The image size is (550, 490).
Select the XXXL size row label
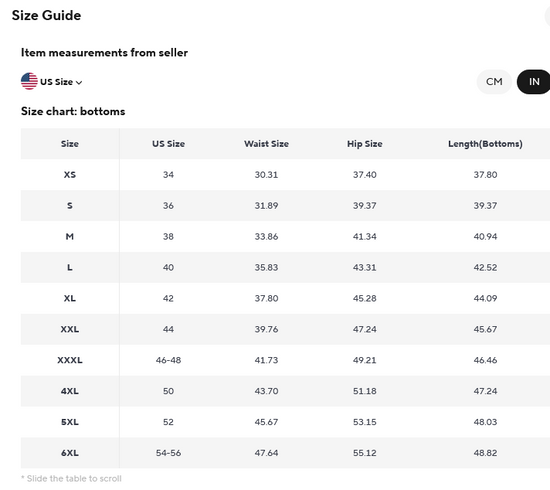click(70, 360)
